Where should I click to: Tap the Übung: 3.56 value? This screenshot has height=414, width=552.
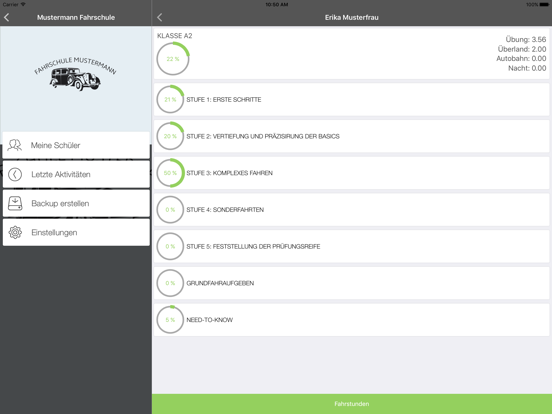pyautogui.click(x=526, y=39)
